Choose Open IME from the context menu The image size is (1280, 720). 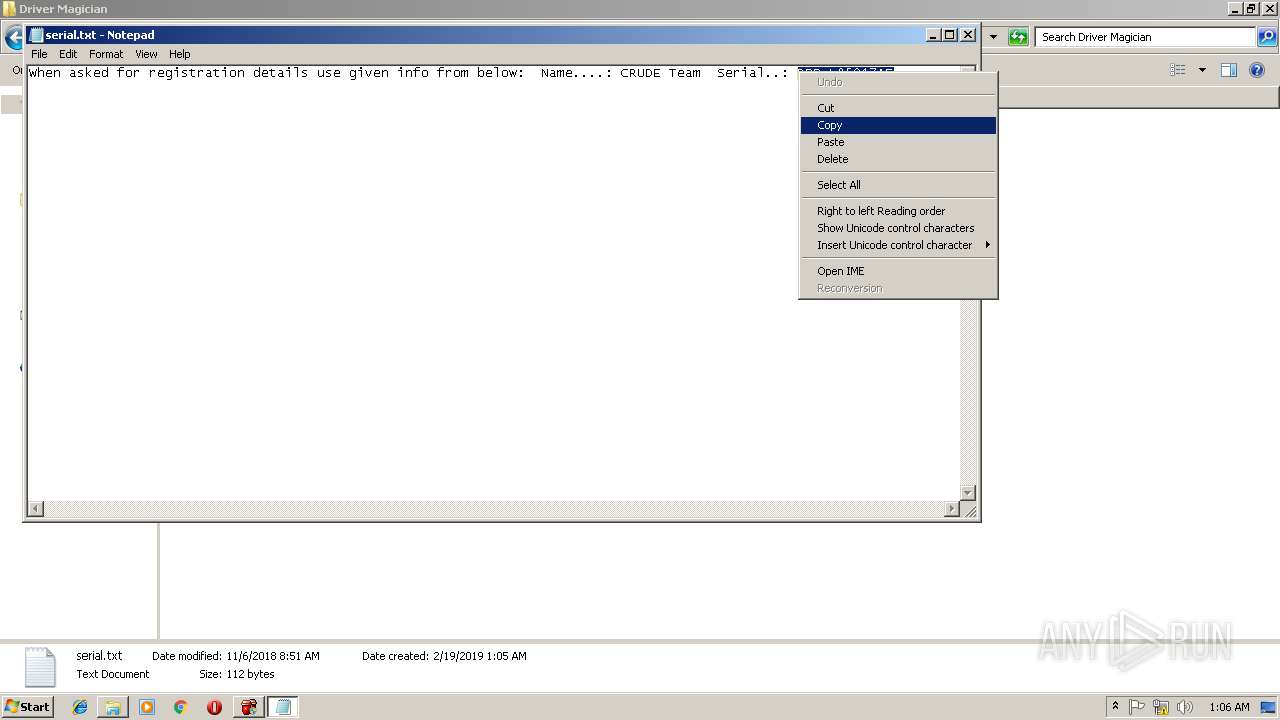(x=898, y=271)
